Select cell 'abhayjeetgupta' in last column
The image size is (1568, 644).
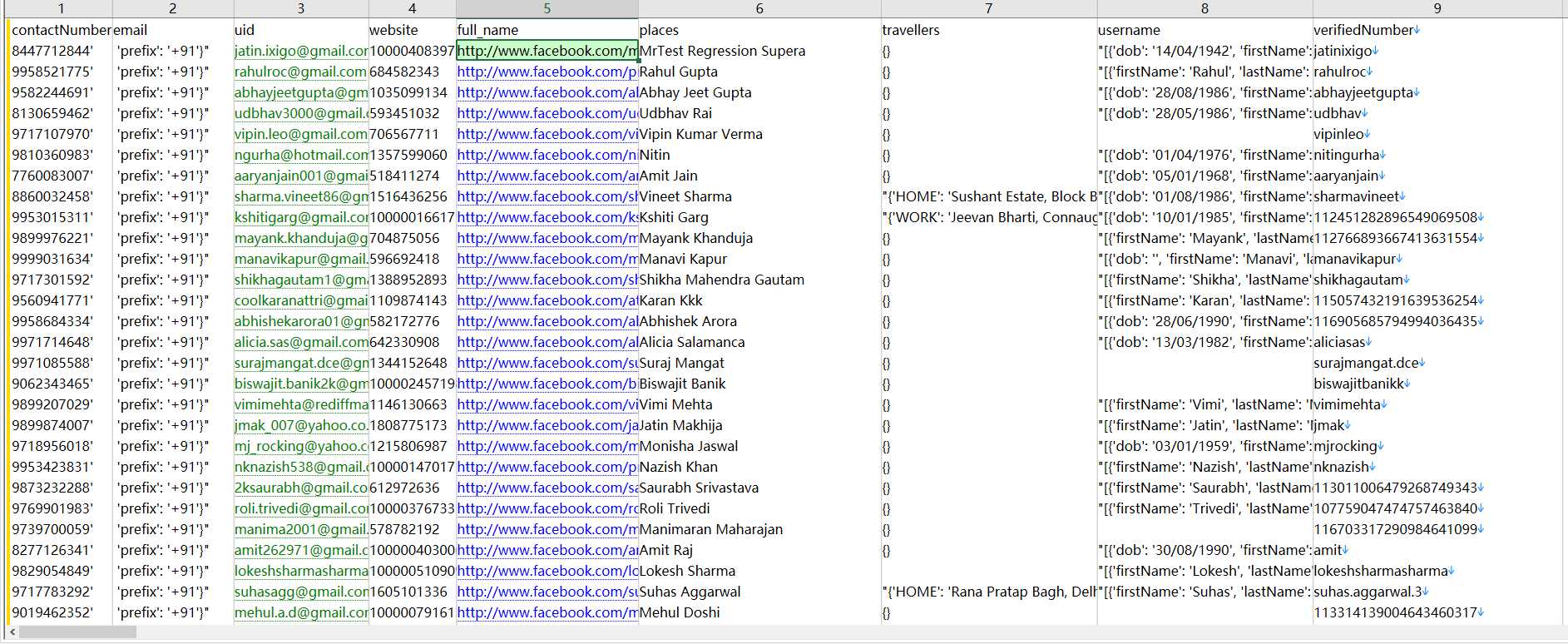point(1437,92)
